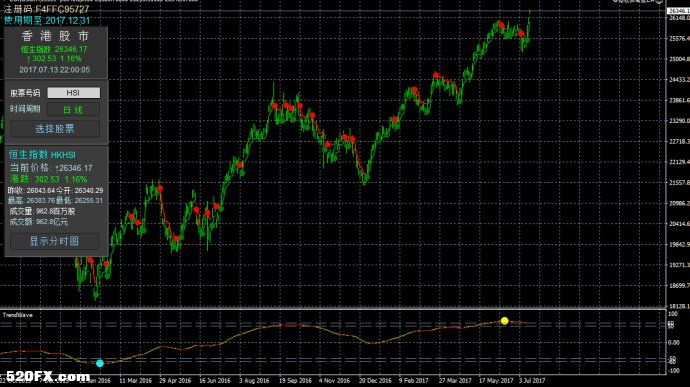
Task: Click the 3 Aug 2016 date label
Action: pos(254,380)
